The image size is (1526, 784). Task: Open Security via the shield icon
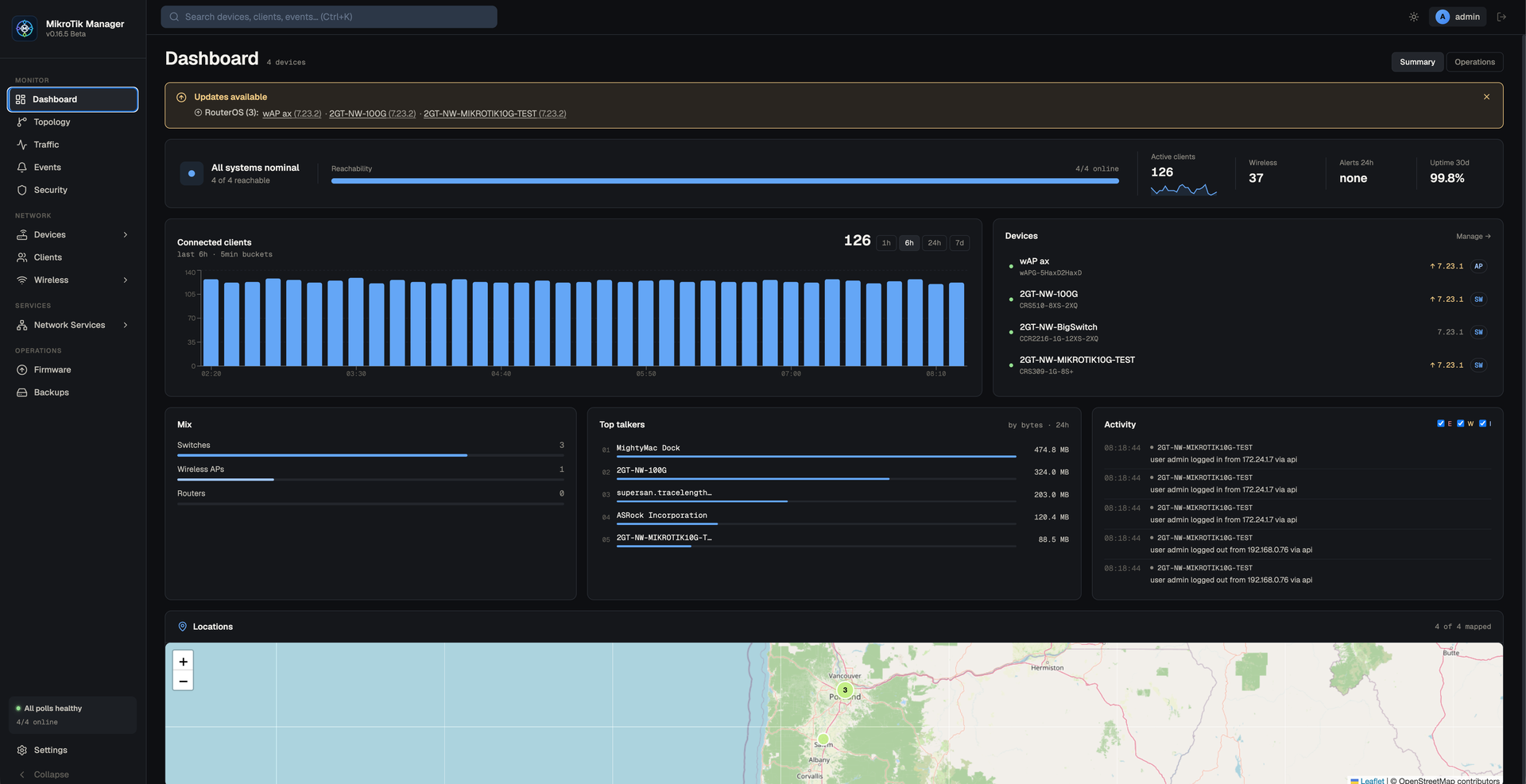22,190
